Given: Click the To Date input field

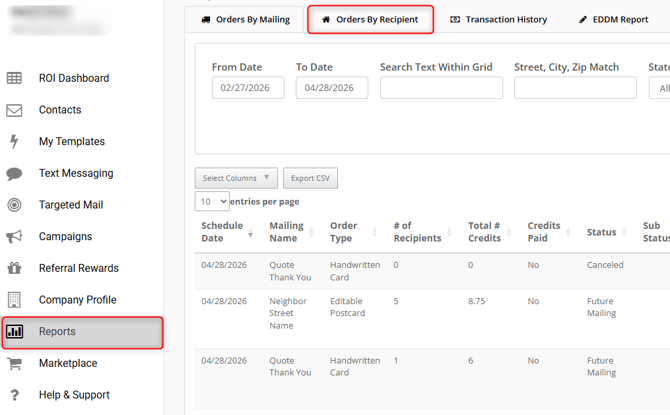Looking at the screenshot, I should (332, 88).
